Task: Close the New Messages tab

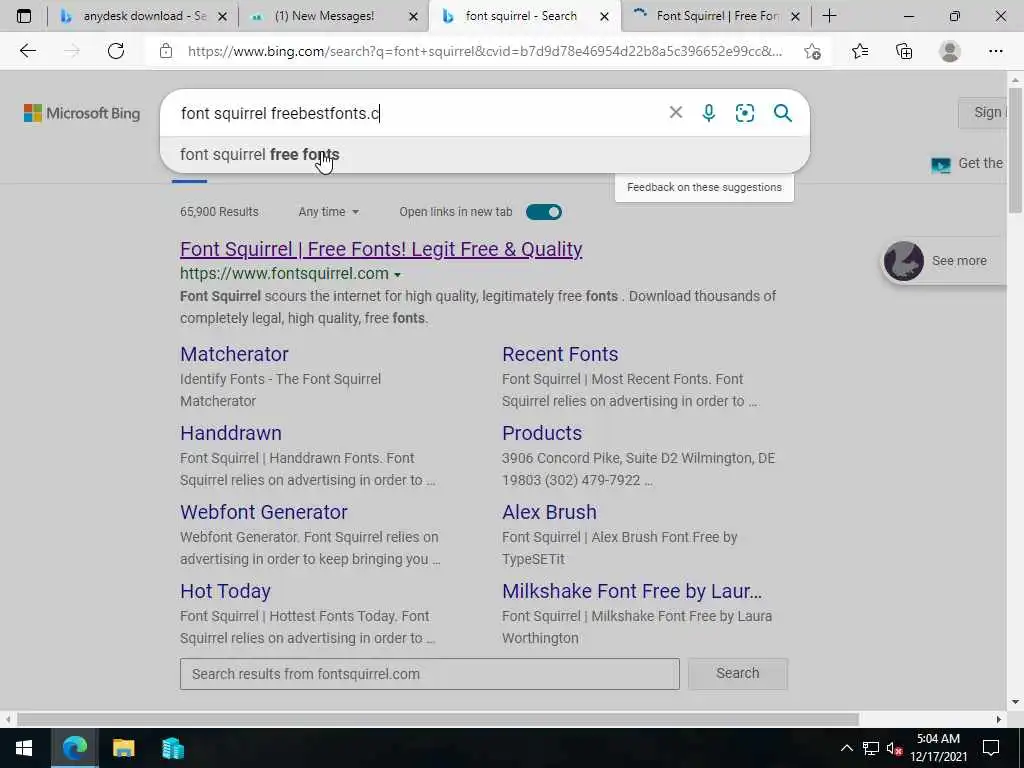Action: (413, 16)
